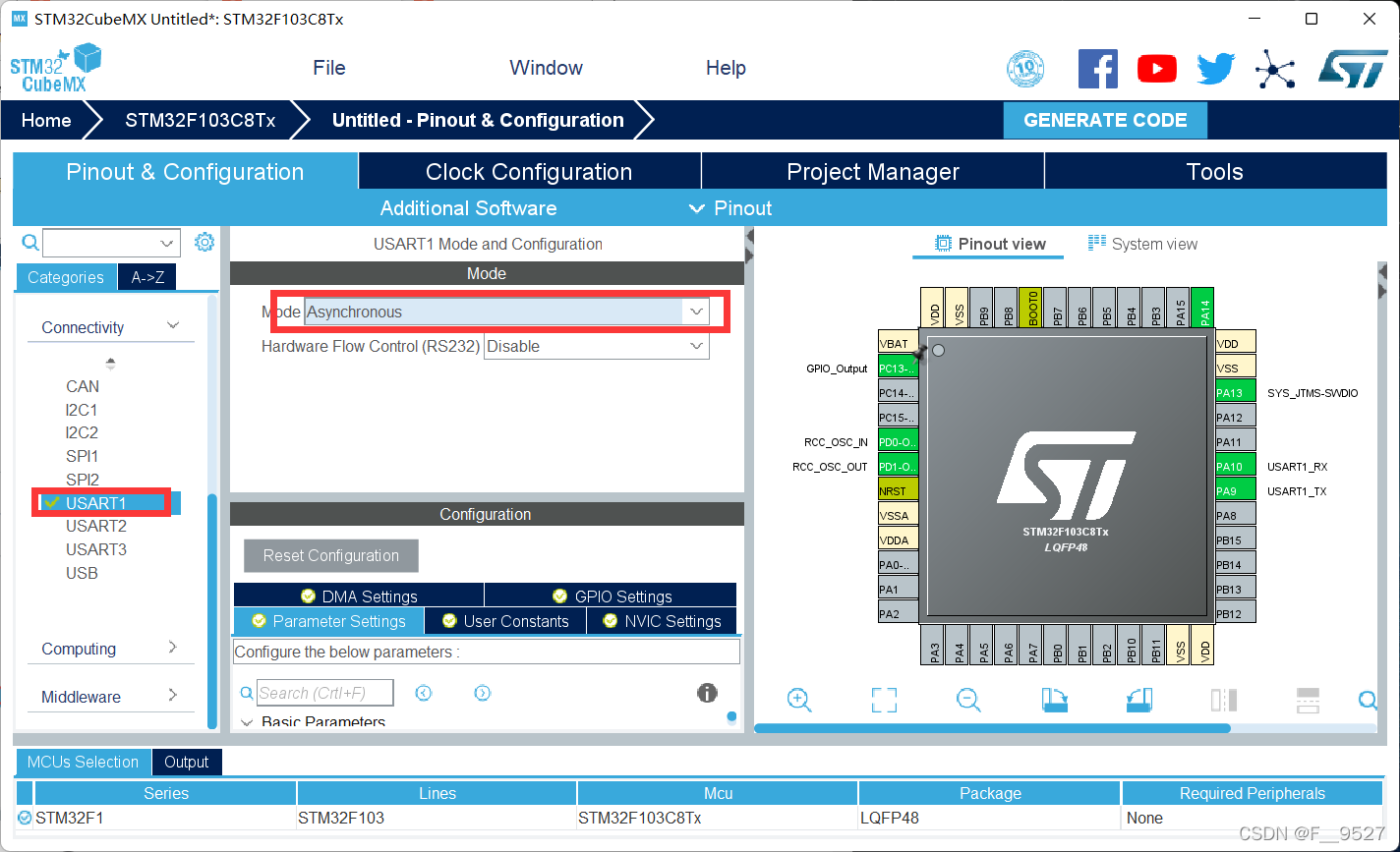Image resolution: width=1400 pixels, height=852 pixels.
Task: Rotate chip counter-clockwise icon
Action: [1138, 700]
